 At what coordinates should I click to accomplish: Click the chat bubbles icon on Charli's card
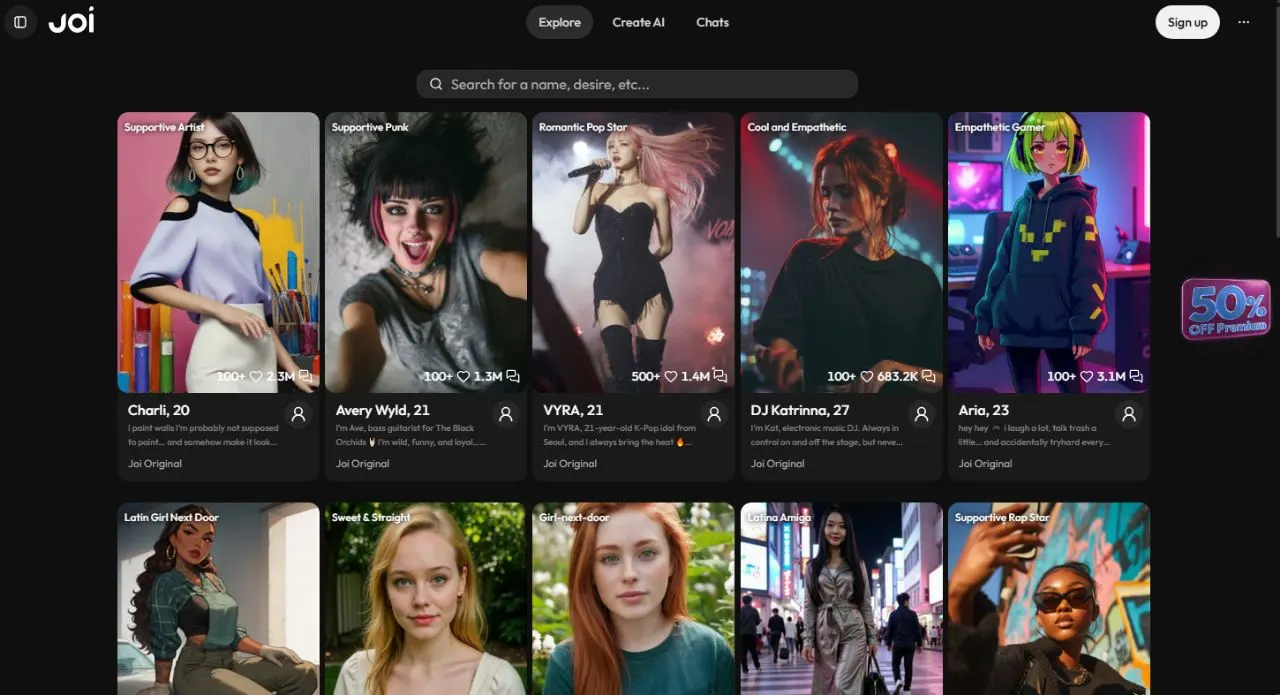coord(305,377)
